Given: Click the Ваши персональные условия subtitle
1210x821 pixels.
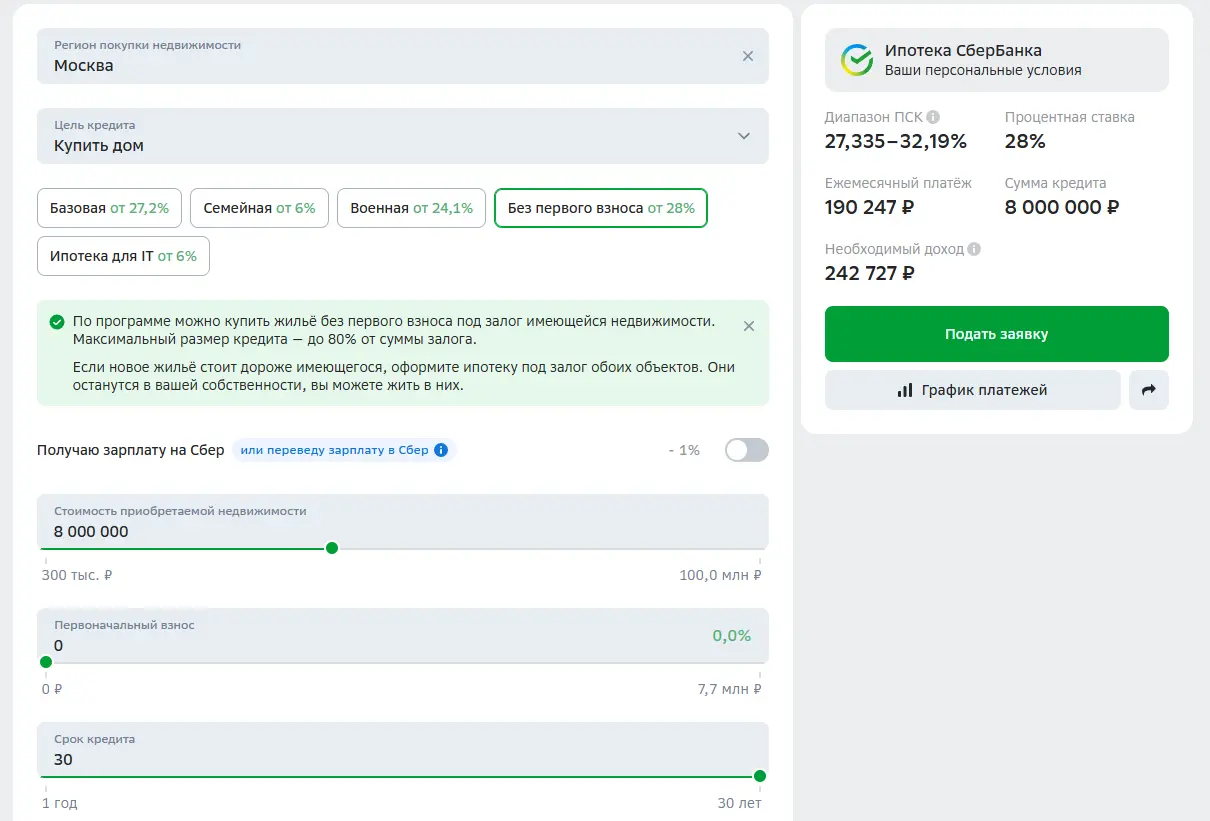Looking at the screenshot, I should pyautogui.click(x=983, y=70).
